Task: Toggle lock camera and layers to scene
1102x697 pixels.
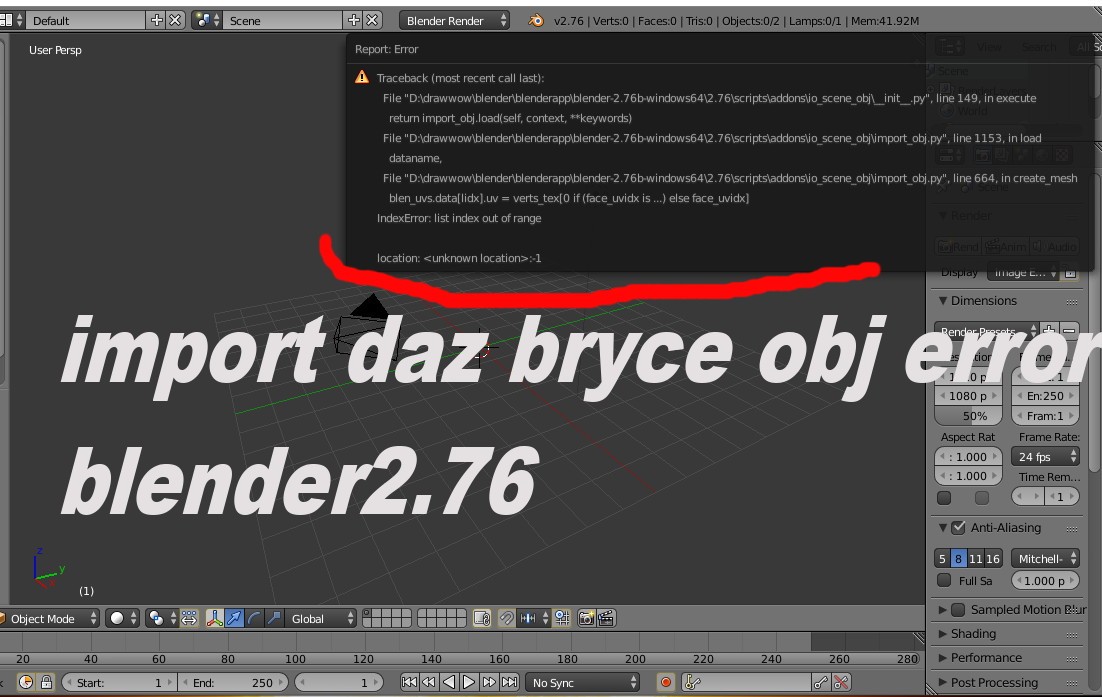Action: coord(481,618)
